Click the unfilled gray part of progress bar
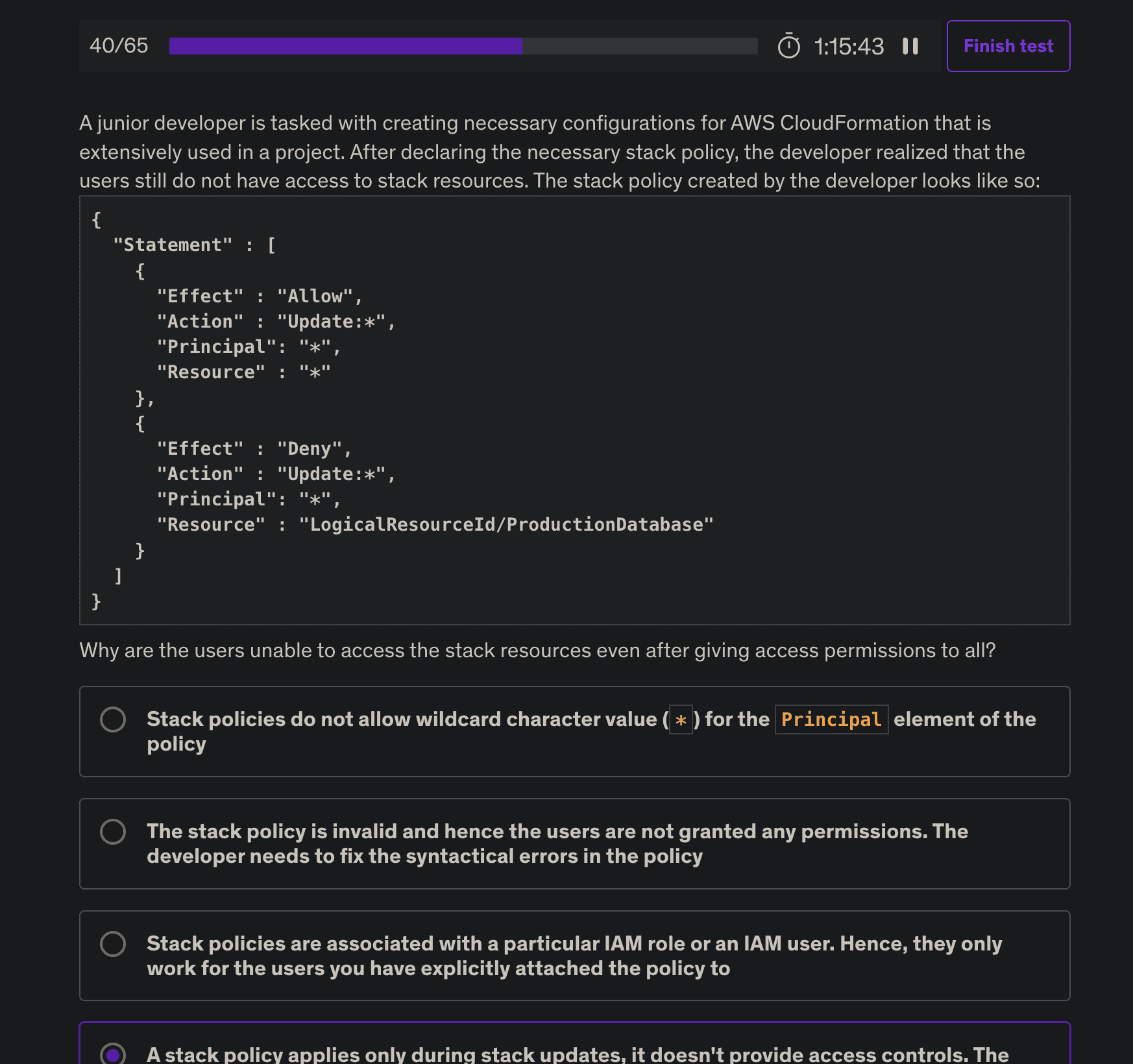 [x=639, y=46]
